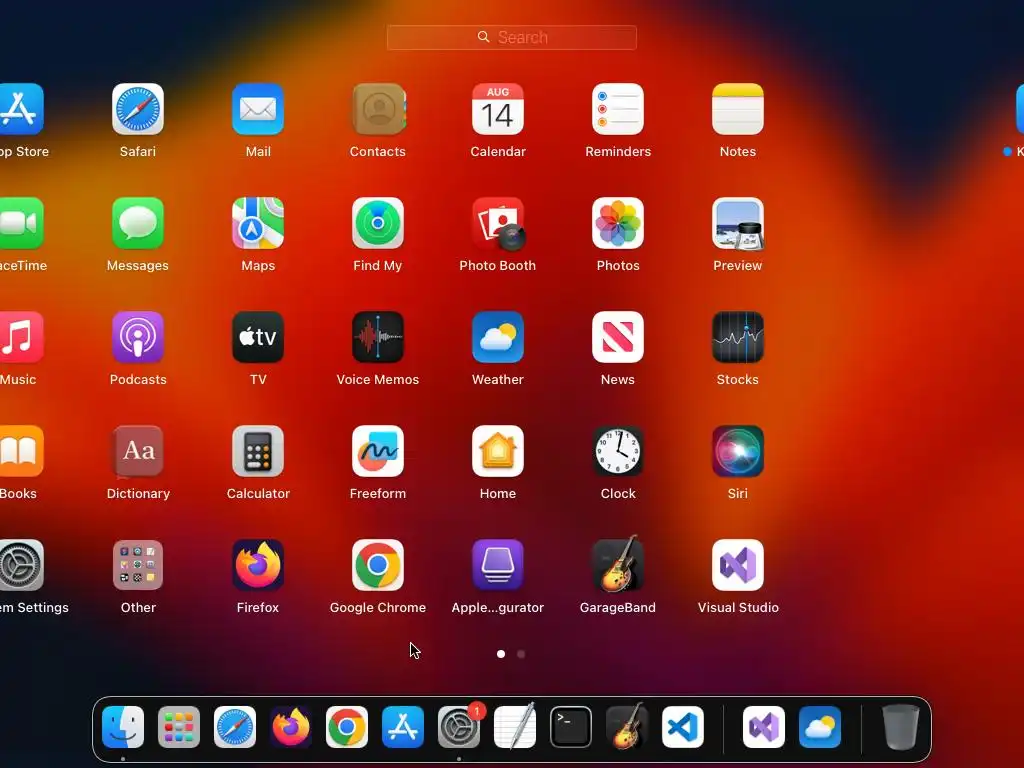The height and width of the screenshot is (768, 1024).
Task: Launch Photo Booth
Action: click(x=498, y=224)
